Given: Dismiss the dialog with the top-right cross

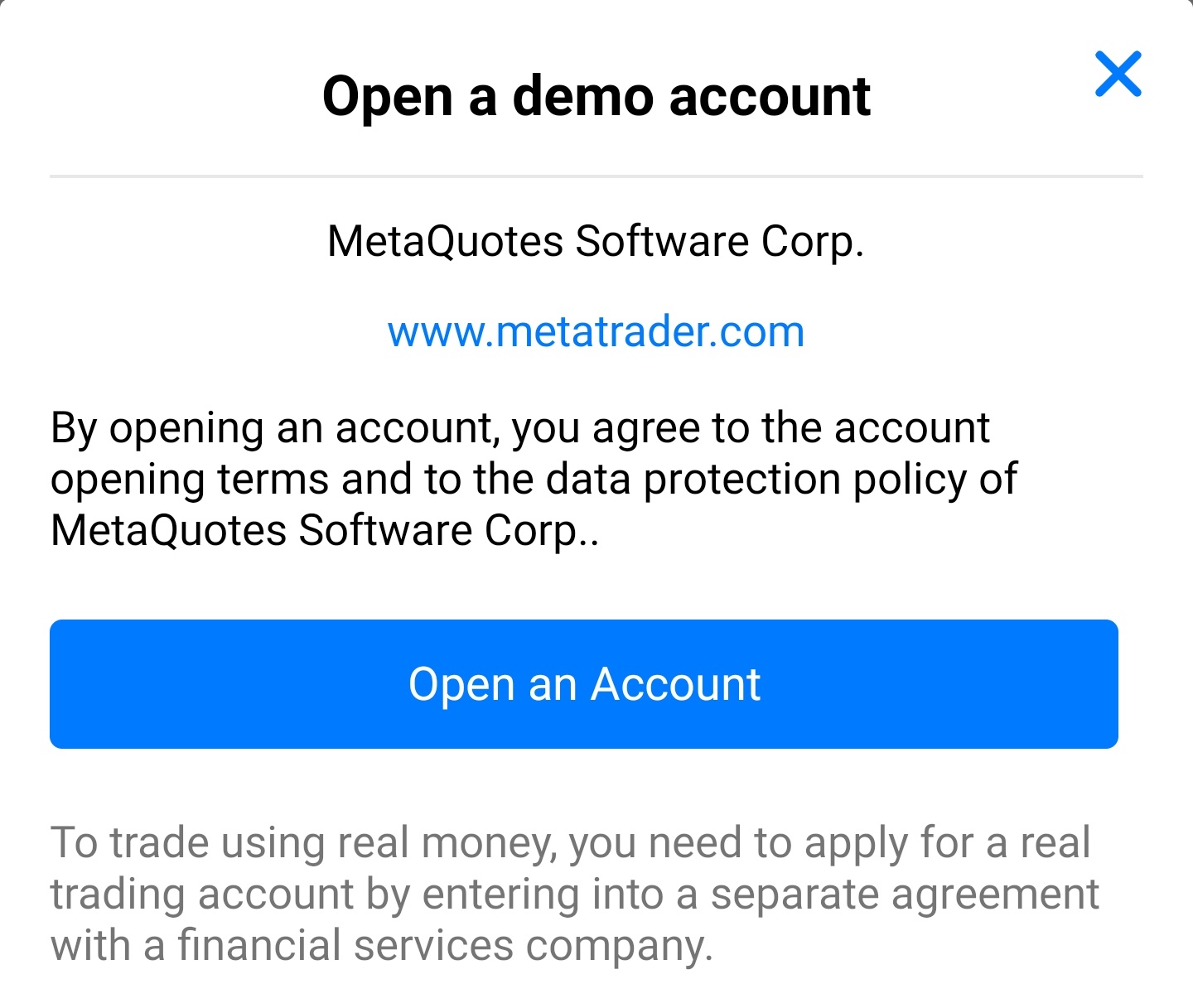Looking at the screenshot, I should pyautogui.click(x=1118, y=74).
